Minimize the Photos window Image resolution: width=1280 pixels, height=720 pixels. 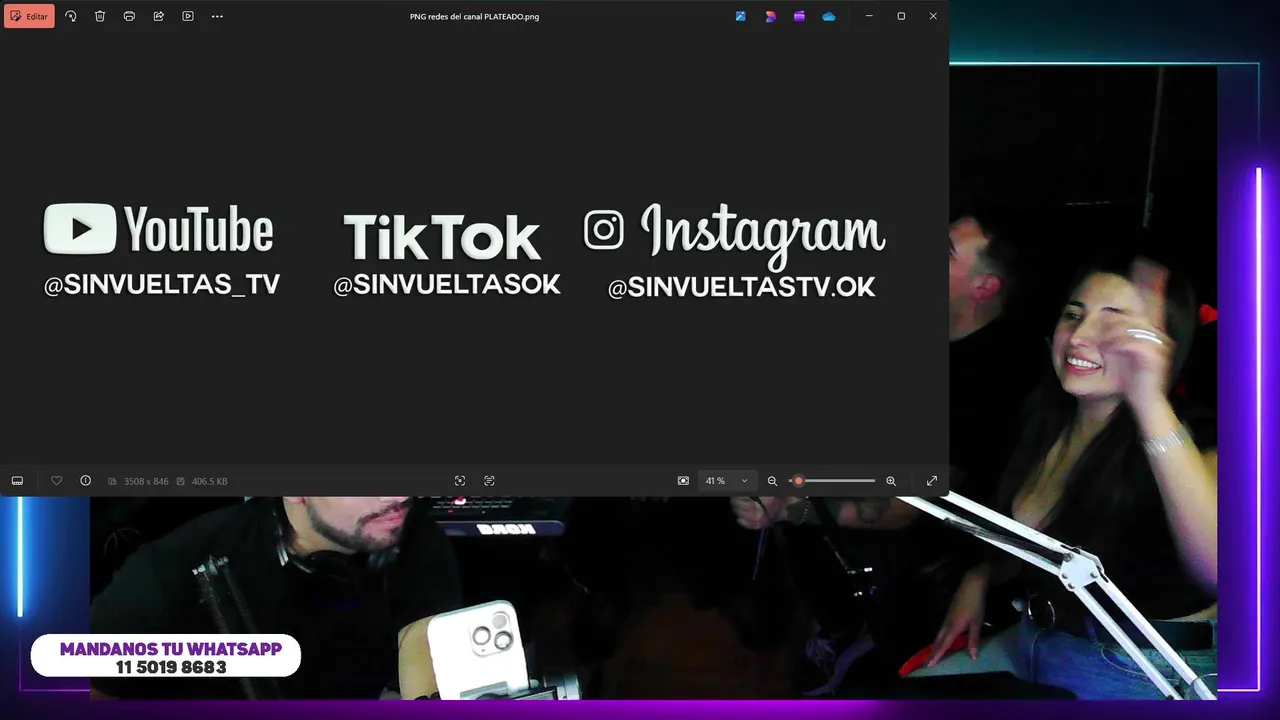click(869, 16)
